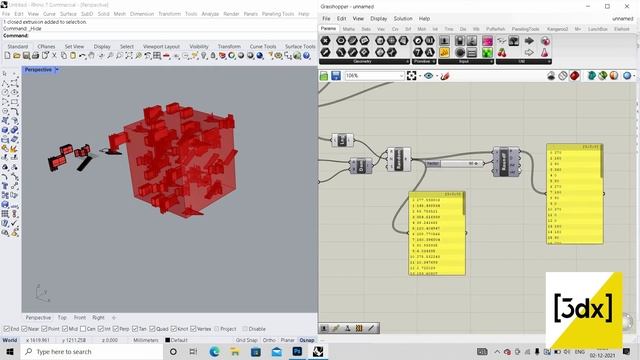Image resolution: width=640 pixels, height=360 pixels.
Task: Click the Undo arrow in Rhino toolbar
Action: coord(82,56)
